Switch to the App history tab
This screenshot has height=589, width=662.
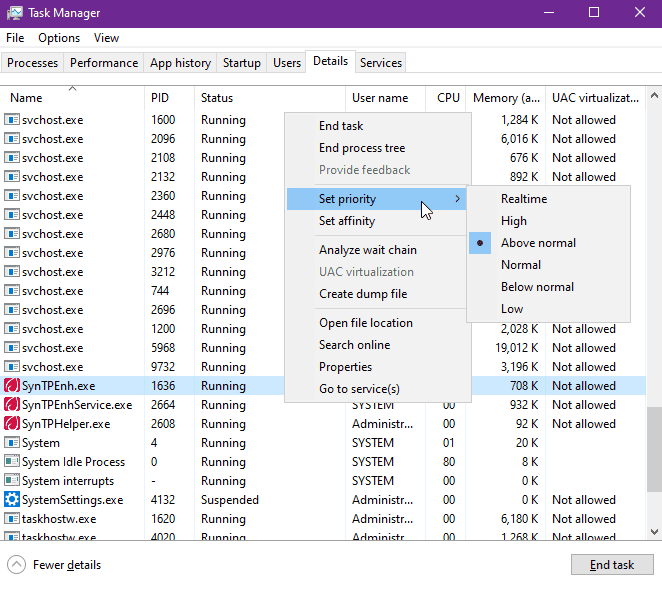coord(180,62)
